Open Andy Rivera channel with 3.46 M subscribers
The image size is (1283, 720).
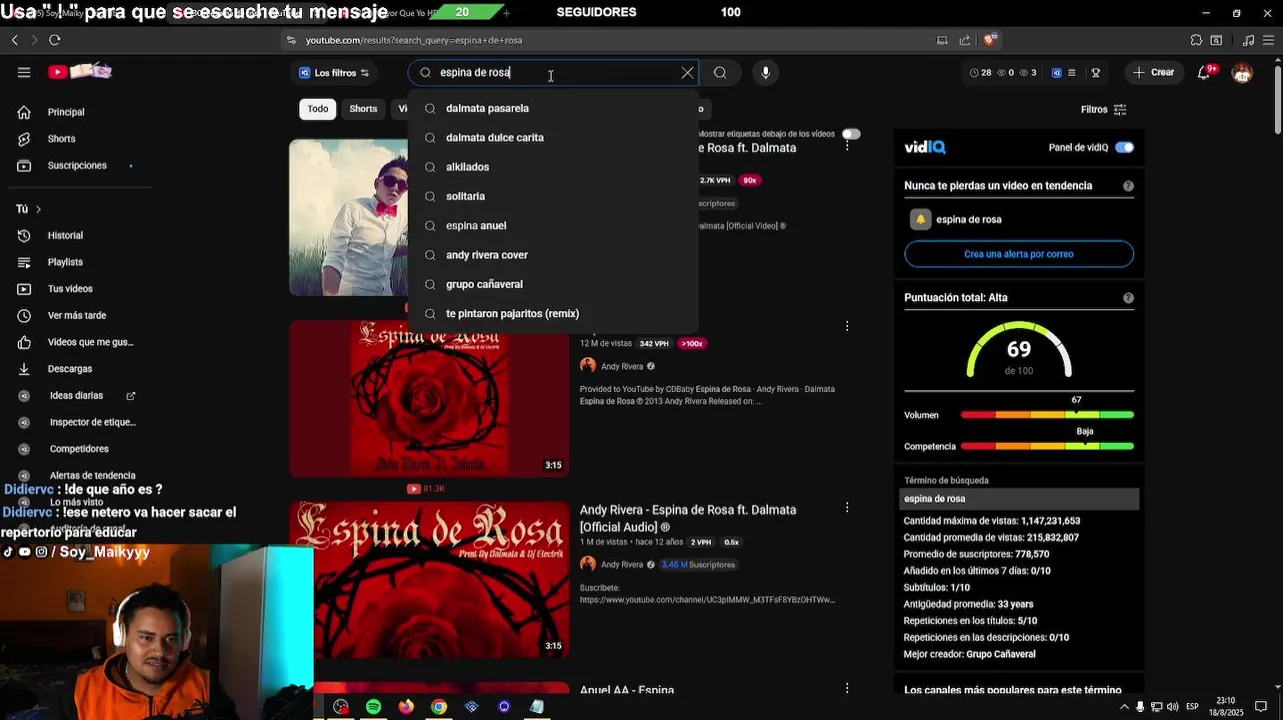click(x=622, y=565)
